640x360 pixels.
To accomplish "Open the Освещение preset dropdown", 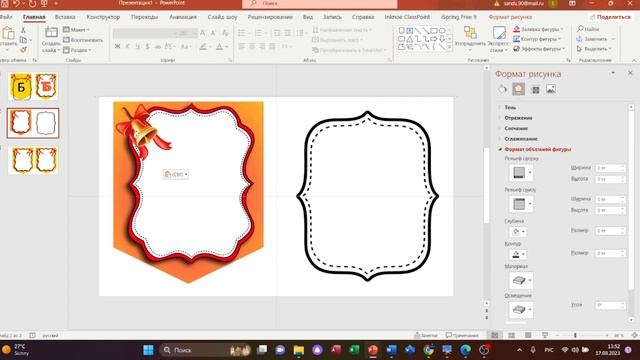I will [x=521, y=310].
